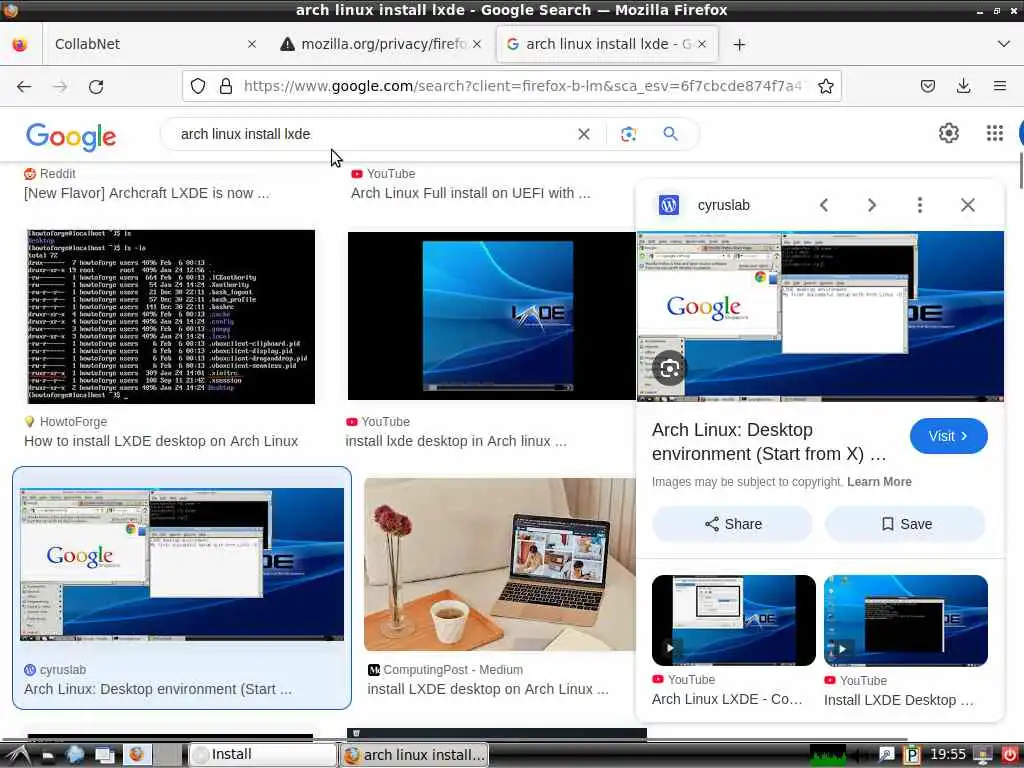Viewport: 1024px width, 768px height.
Task: Reload the current page
Action: click(96, 86)
